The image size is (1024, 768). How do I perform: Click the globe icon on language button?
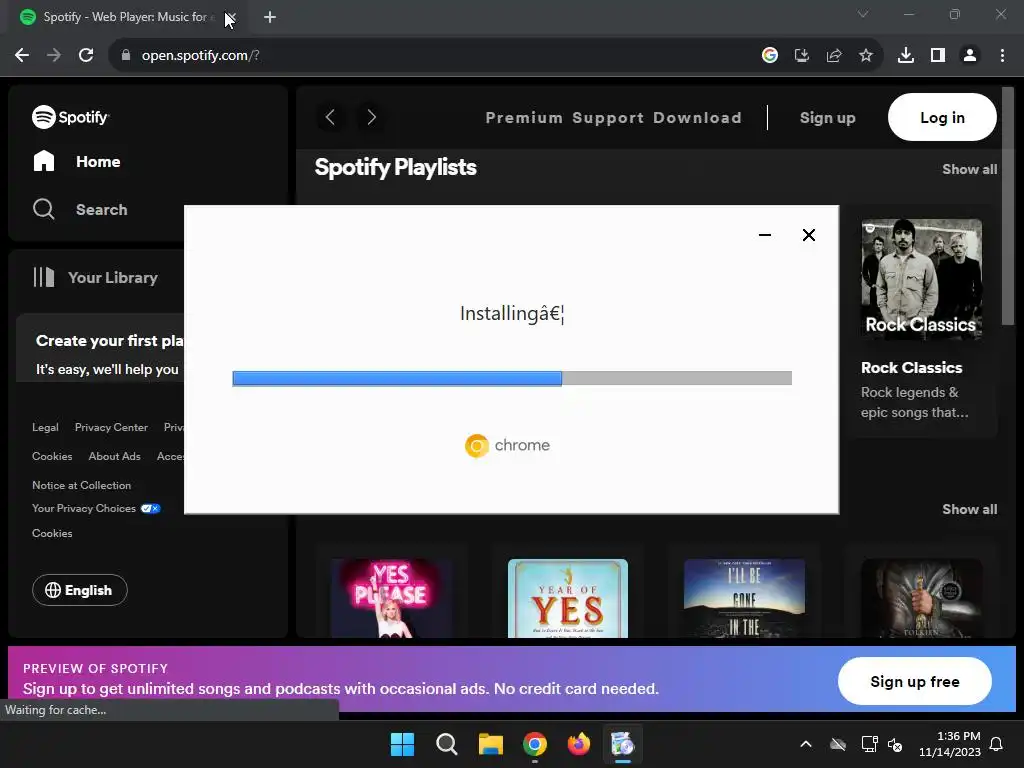pyautogui.click(x=53, y=590)
